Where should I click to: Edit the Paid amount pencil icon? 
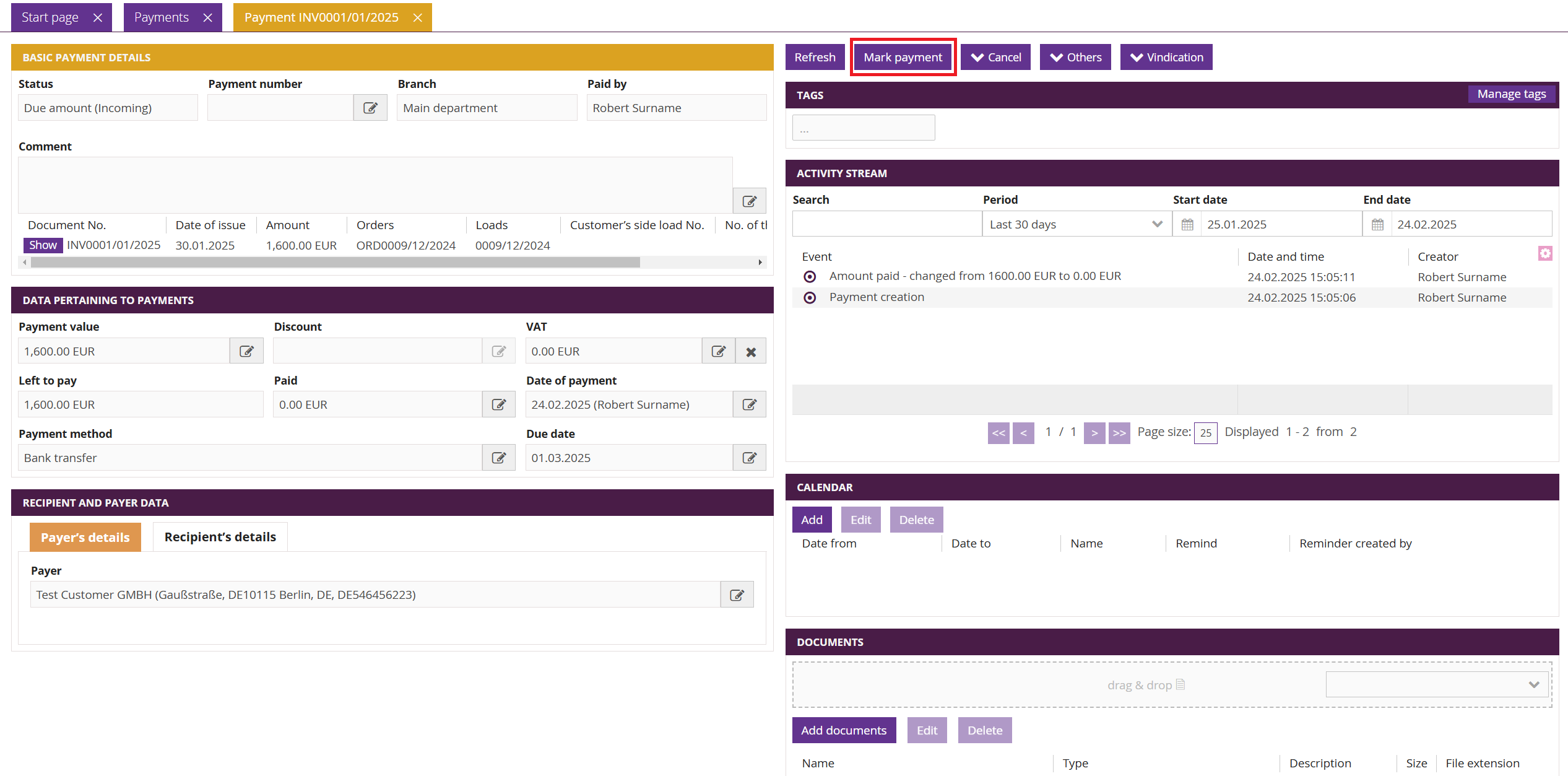(498, 404)
